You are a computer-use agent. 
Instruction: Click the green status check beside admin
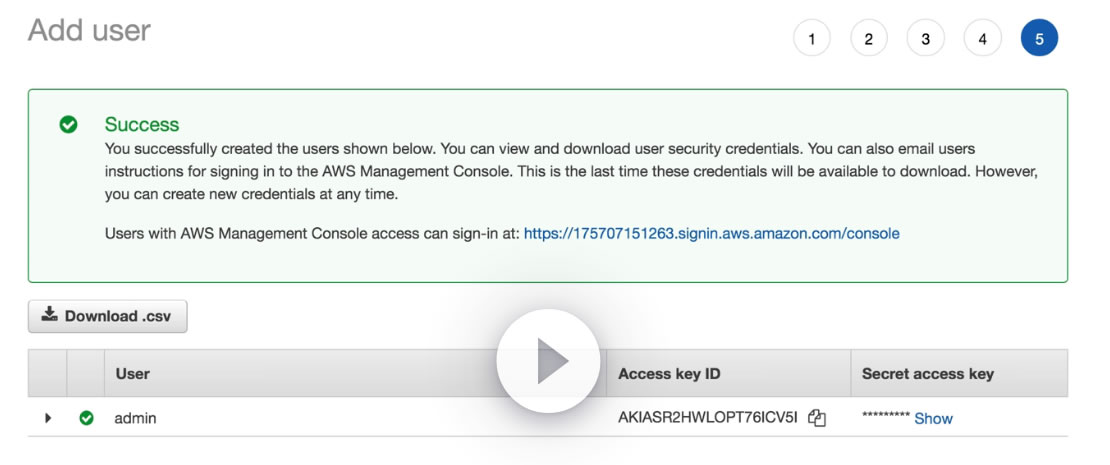tap(86, 418)
